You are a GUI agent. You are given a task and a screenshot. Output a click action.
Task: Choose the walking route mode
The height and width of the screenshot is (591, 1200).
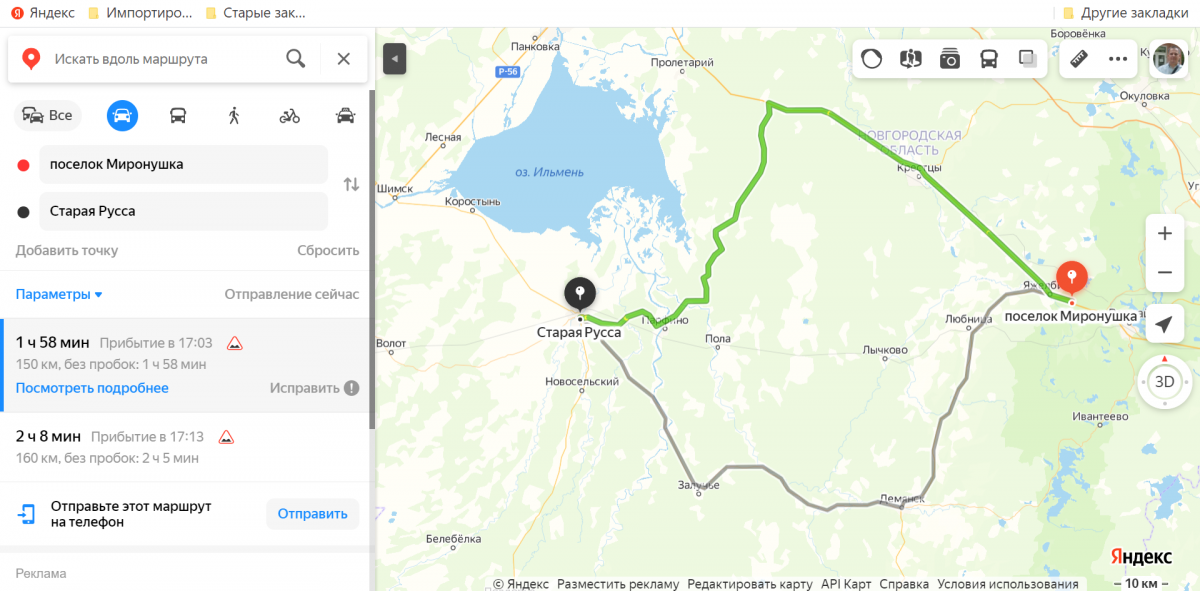click(234, 115)
